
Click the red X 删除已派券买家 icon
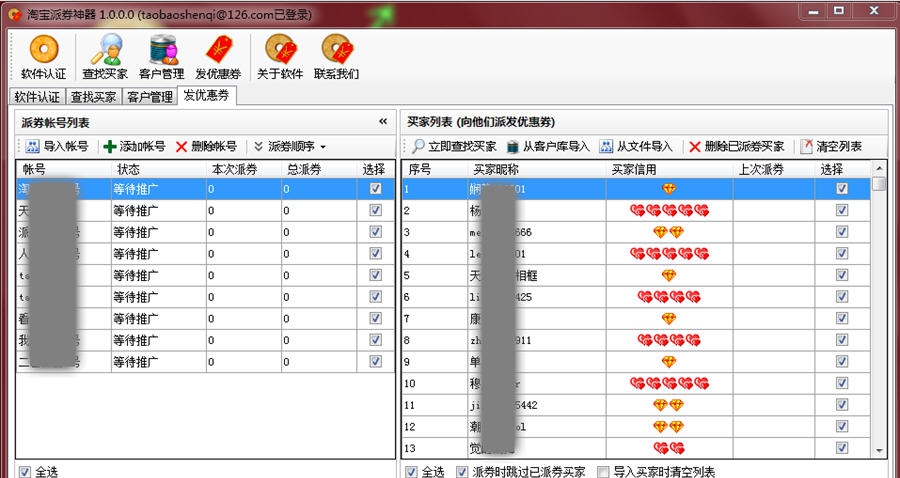(x=695, y=147)
